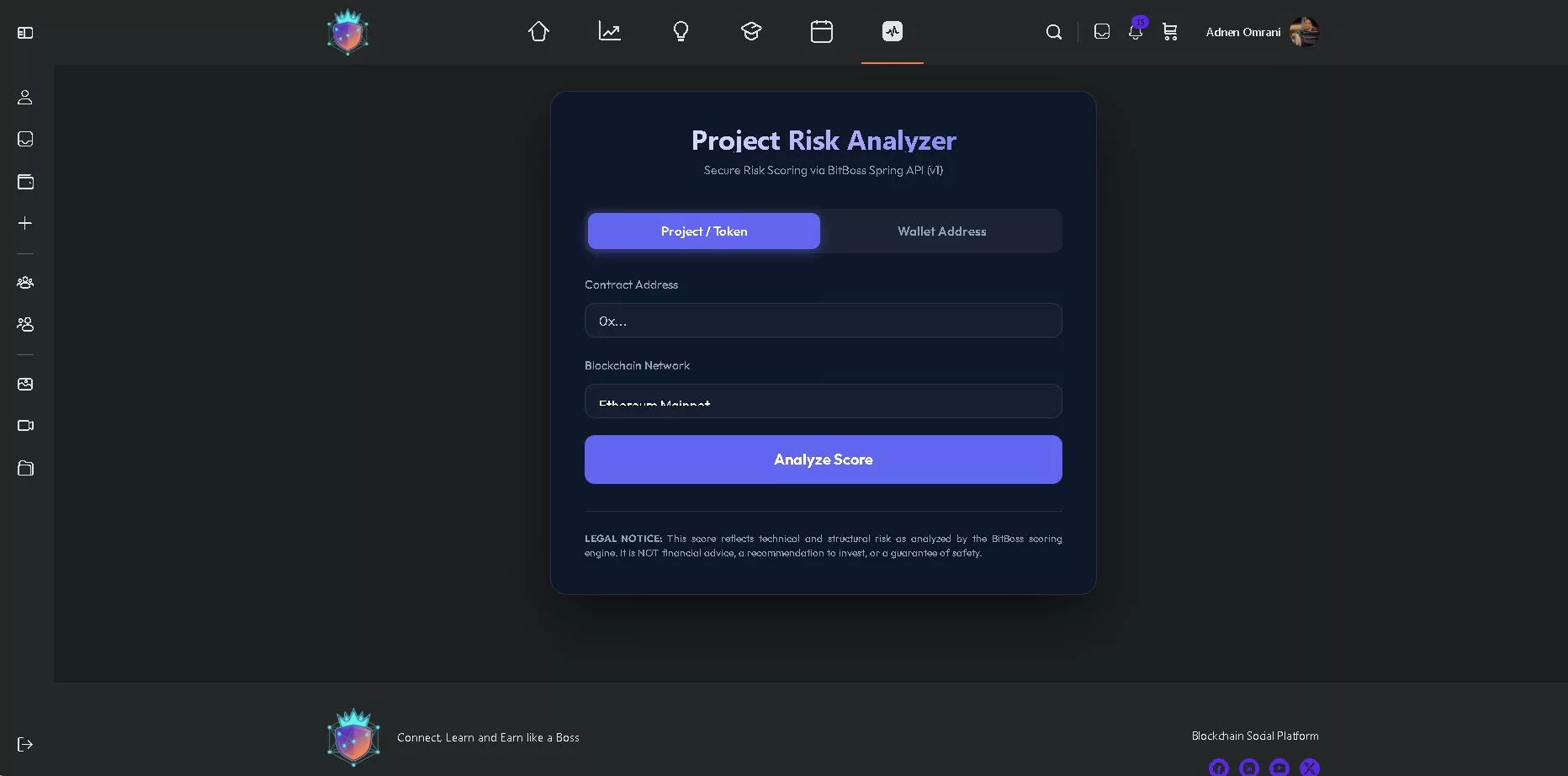Image resolution: width=1568 pixels, height=776 pixels.
Task: Open the sidebar inbox tray icon
Action: 25,139
